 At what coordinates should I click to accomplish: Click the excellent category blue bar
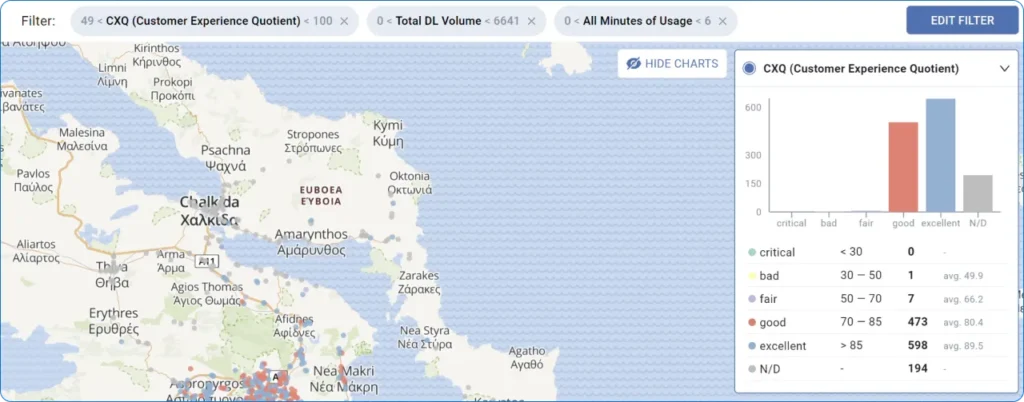pos(940,155)
